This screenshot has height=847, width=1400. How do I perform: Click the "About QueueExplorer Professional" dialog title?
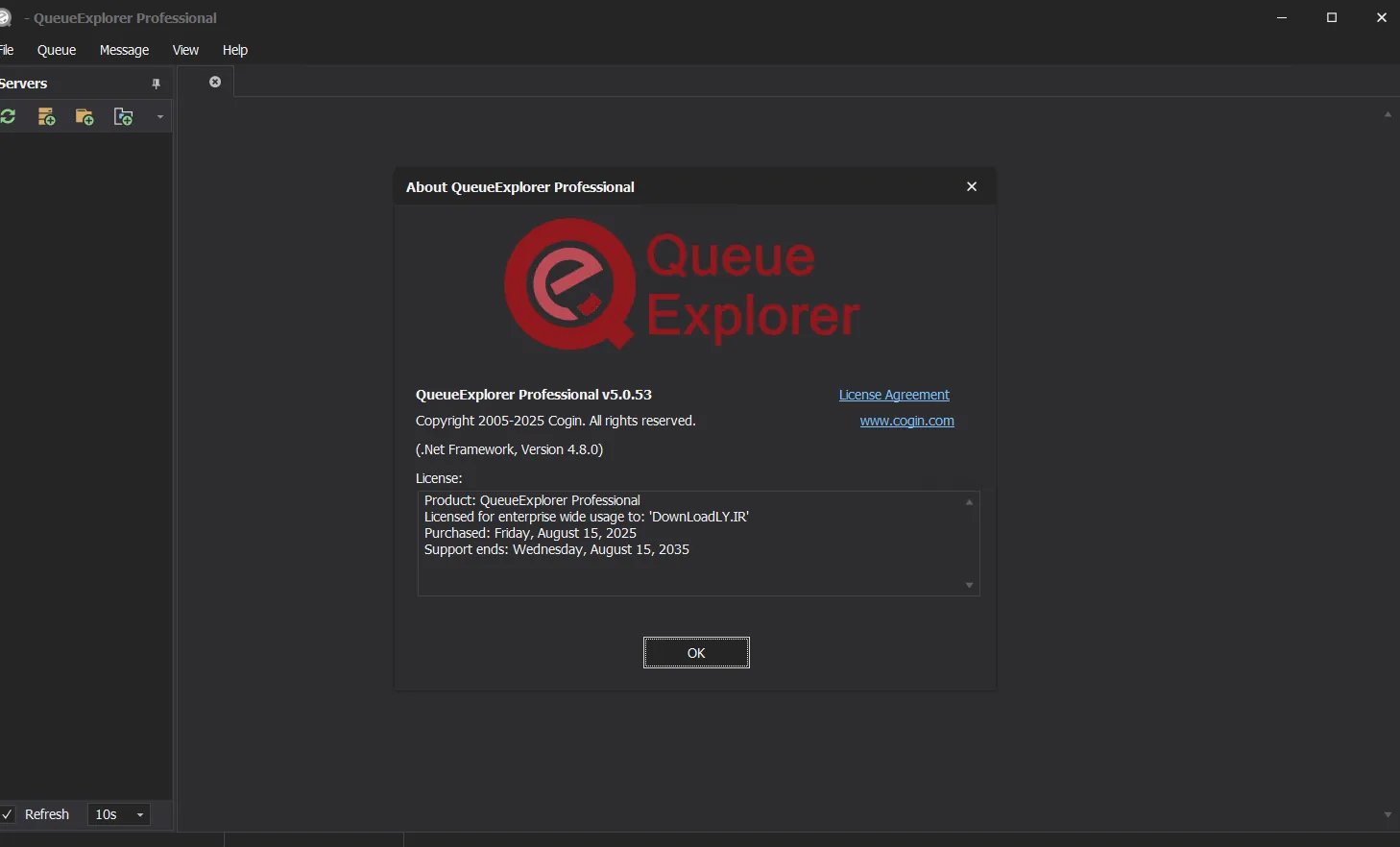520,187
